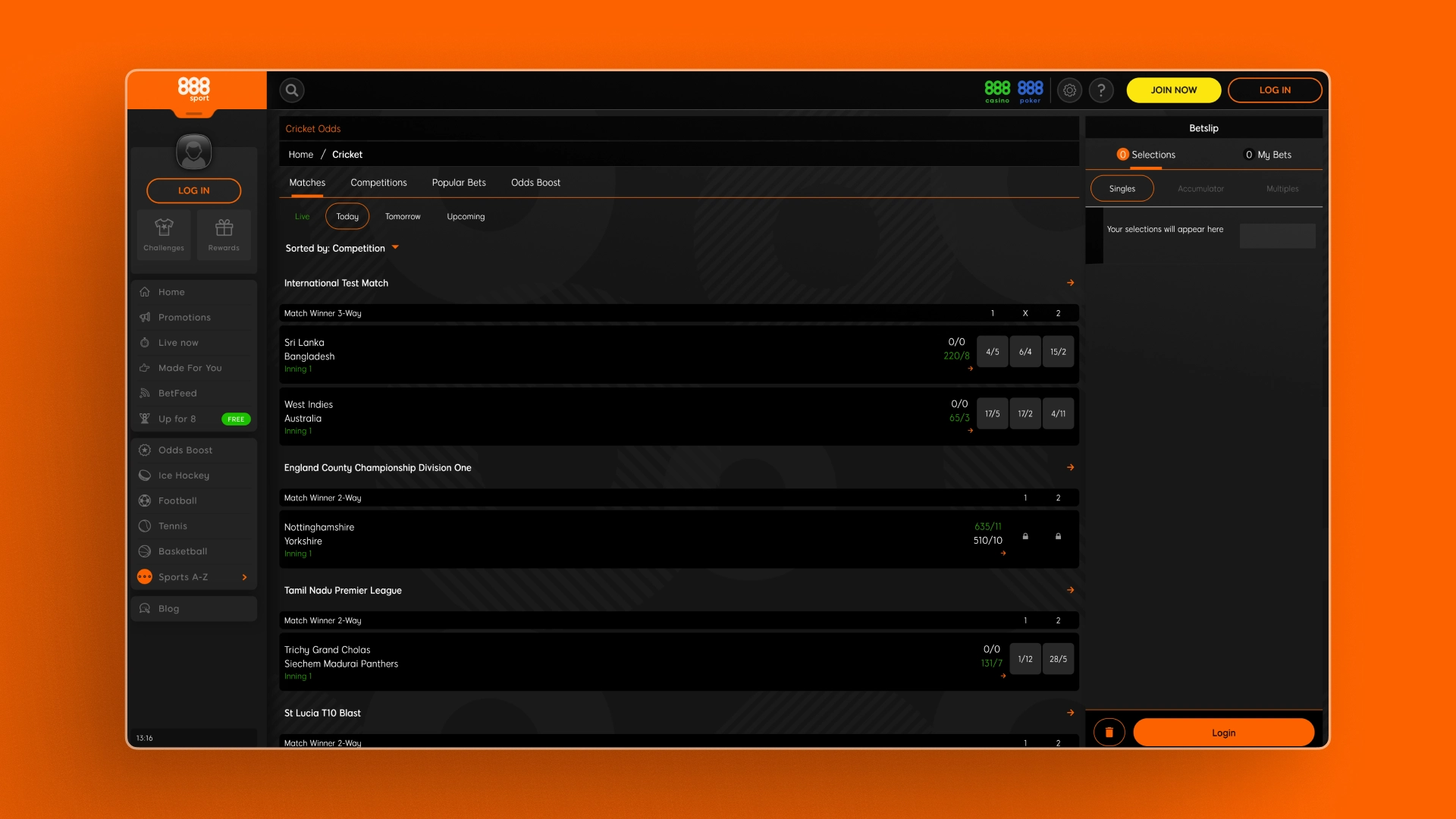Filter matches by Tomorrow
1456x819 pixels.
403,216
